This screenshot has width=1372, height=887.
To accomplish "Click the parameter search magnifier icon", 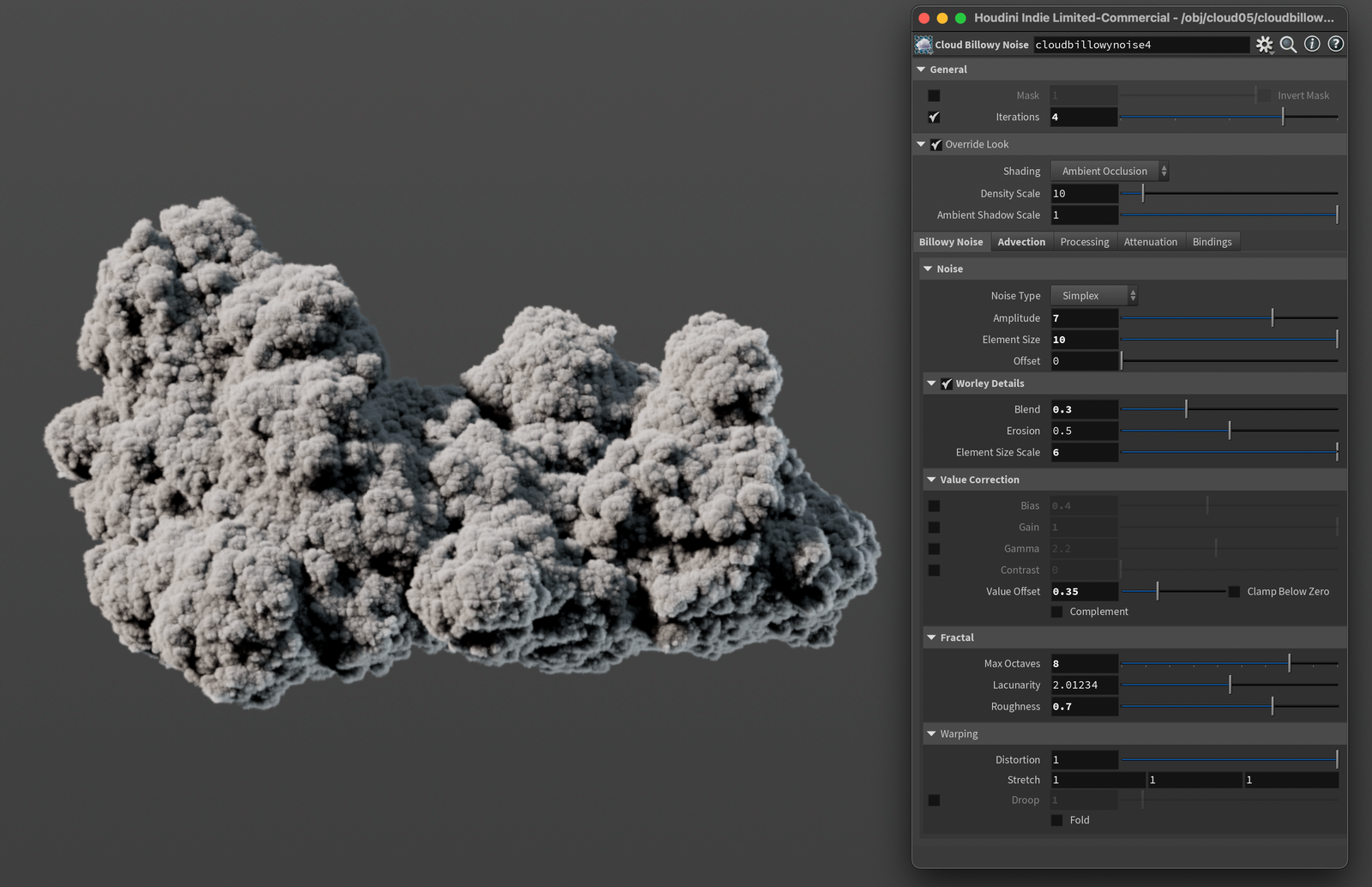I will (x=1288, y=44).
